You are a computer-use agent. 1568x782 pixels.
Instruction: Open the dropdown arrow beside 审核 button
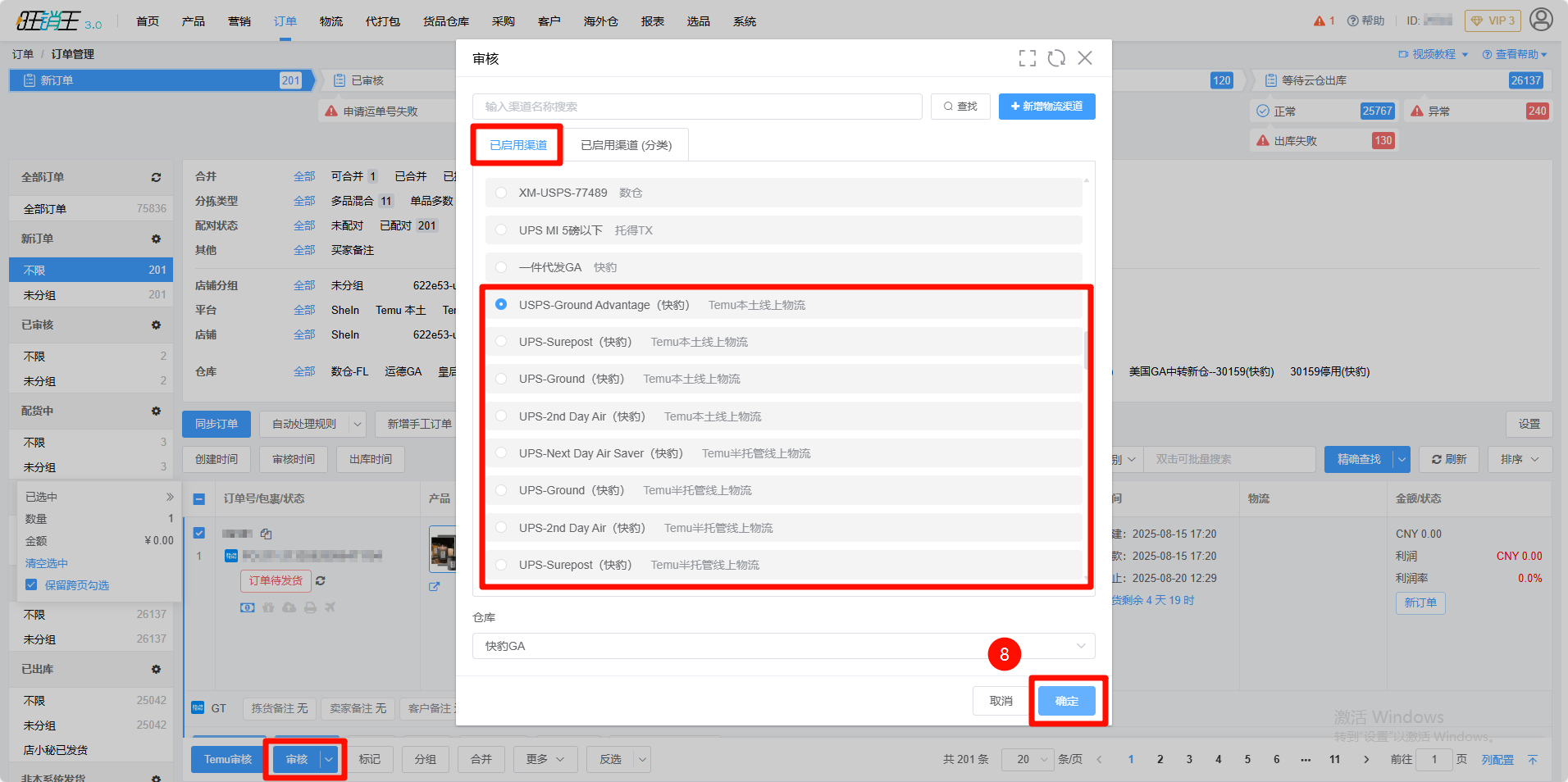tap(329, 760)
